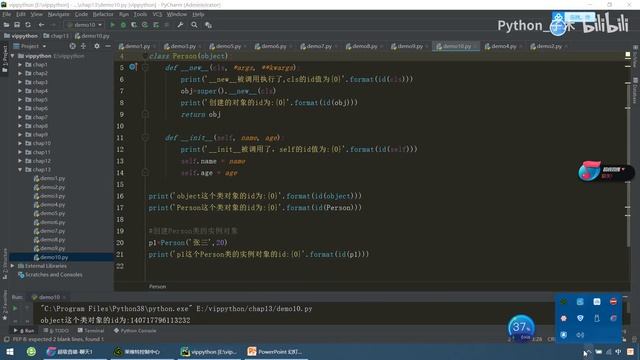640x360 pixels.
Task: Click the Expand/Collapse all icon in Project panel
Action: (x=83, y=46)
